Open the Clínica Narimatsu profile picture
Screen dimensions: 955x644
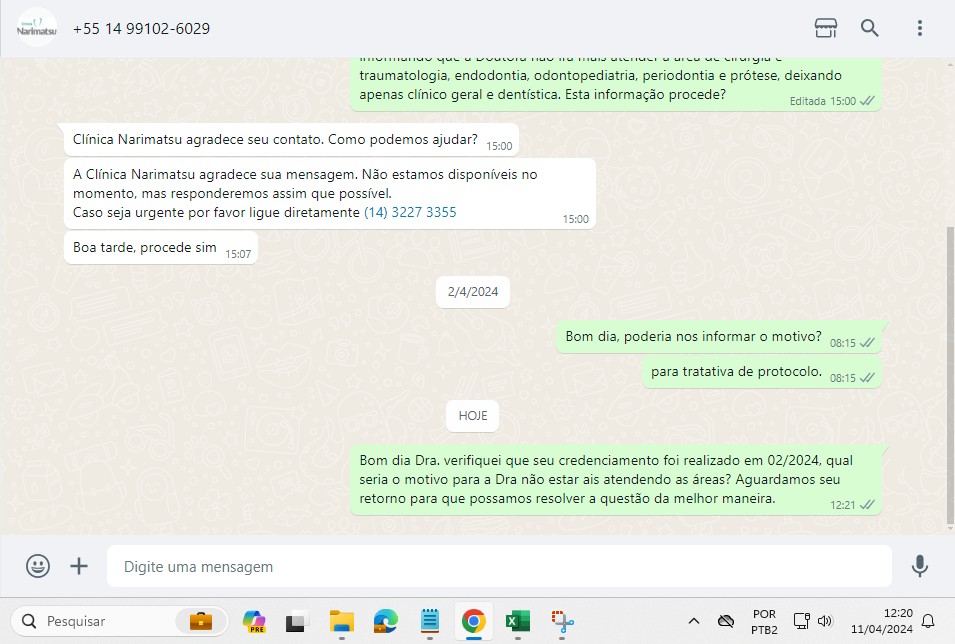pos(37,28)
